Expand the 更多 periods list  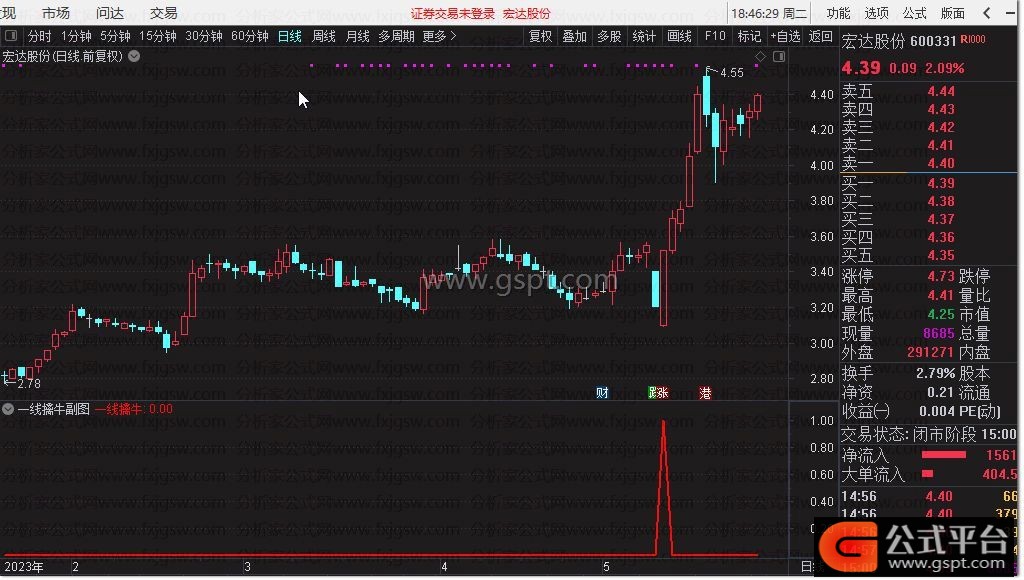(x=440, y=36)
